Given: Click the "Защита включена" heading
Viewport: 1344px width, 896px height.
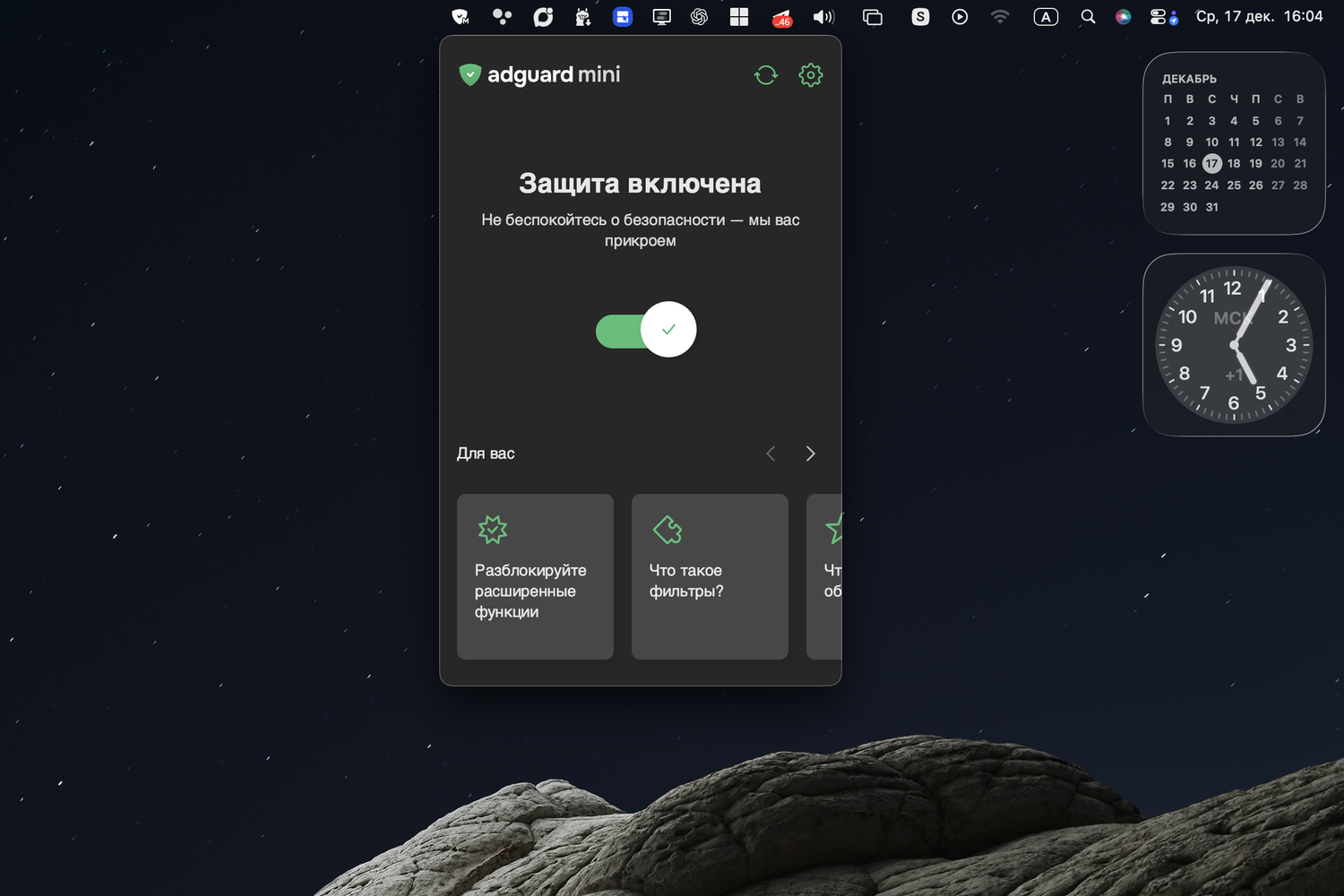Looking at the screenshot, I should coord(640,184).
